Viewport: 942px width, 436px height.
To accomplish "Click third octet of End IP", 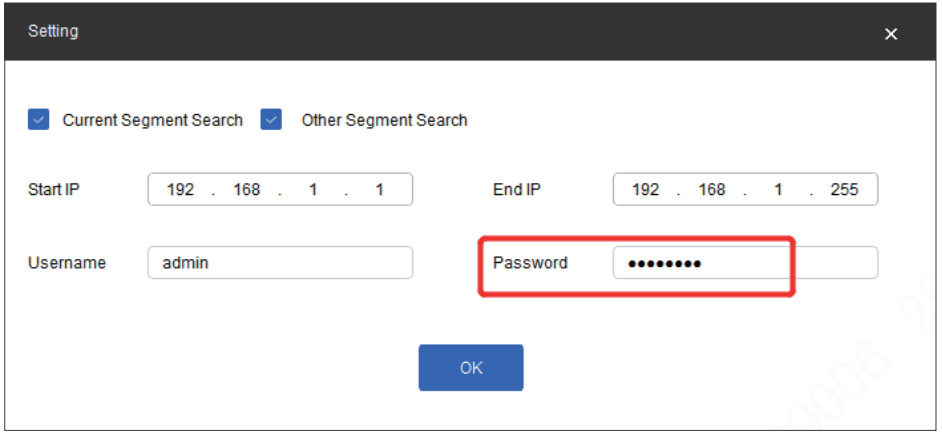I will [778, 190].
